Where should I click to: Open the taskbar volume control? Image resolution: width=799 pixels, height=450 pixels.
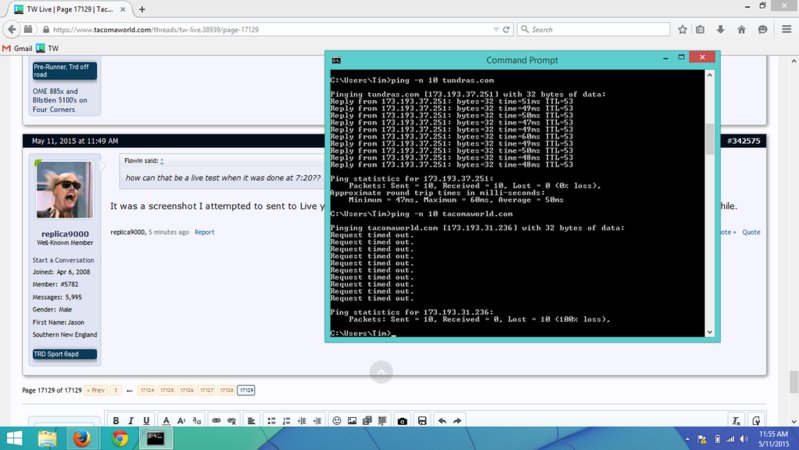[744, 439]
